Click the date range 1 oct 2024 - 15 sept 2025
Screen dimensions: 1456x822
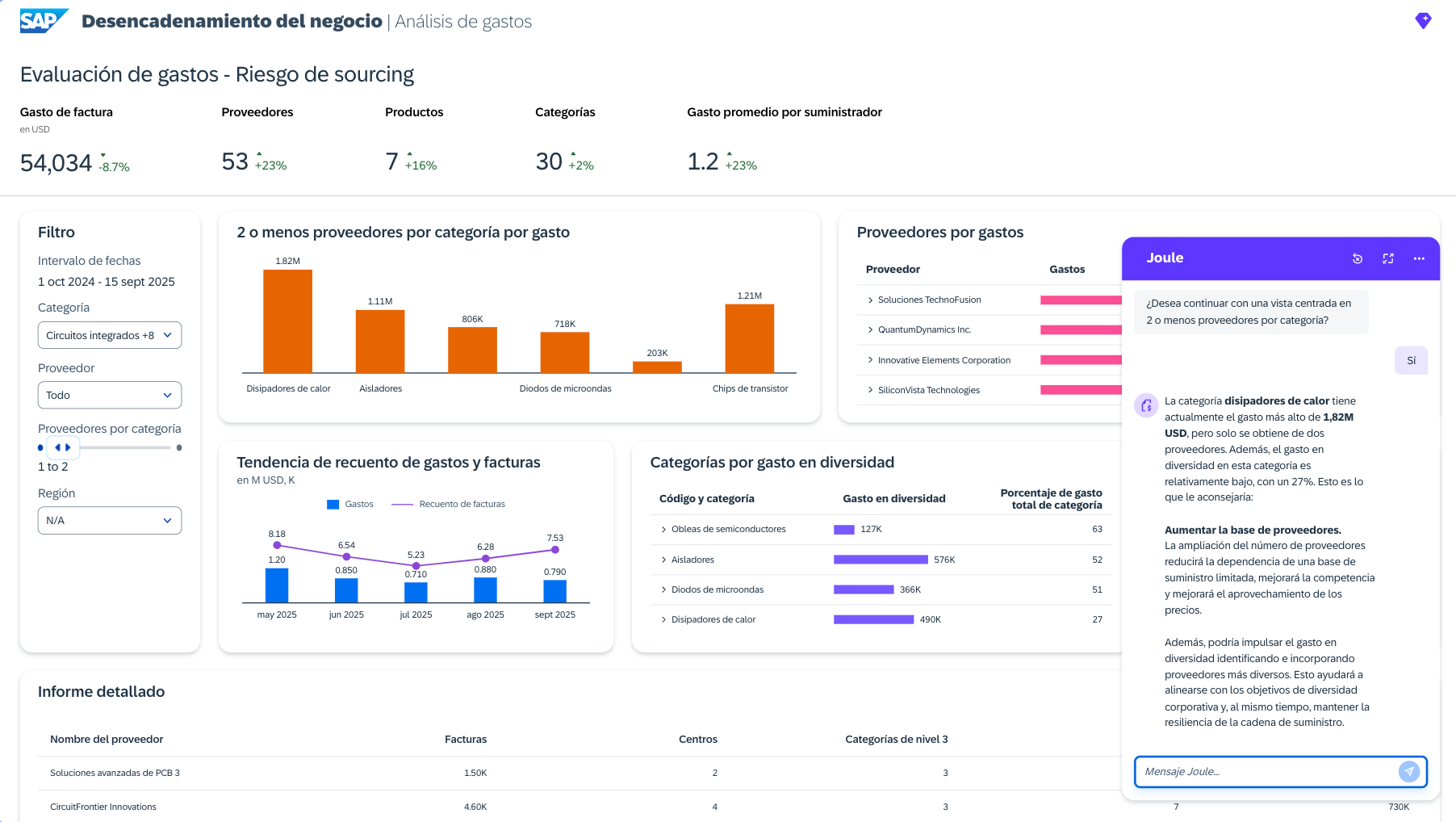(x=107, y=282)
